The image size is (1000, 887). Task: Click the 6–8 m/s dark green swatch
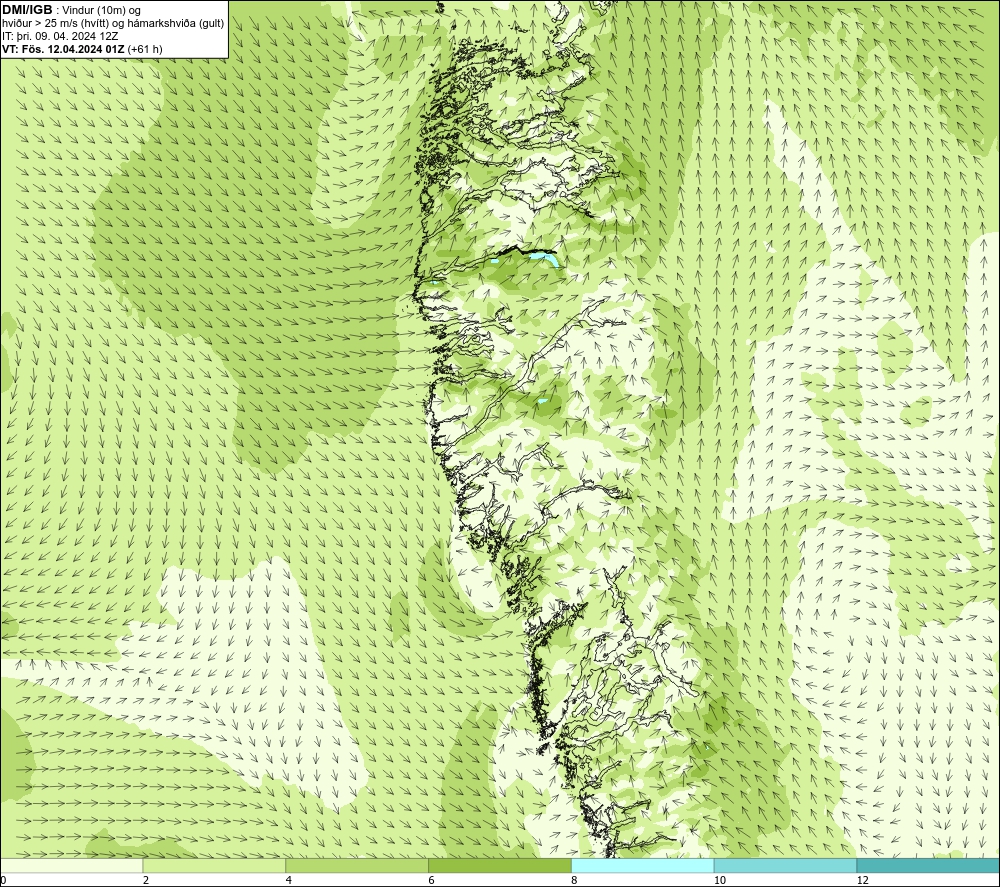point(500,865)
